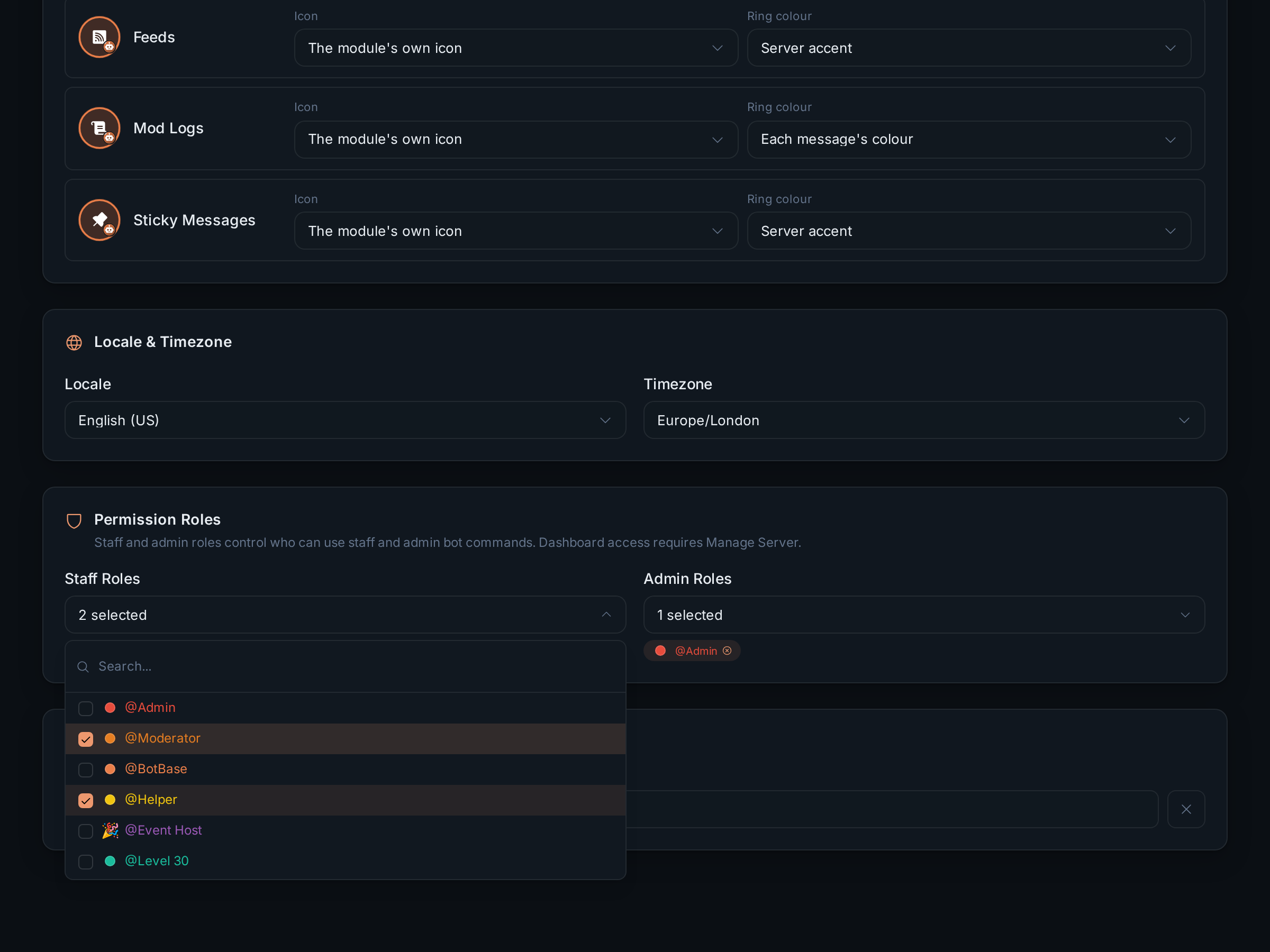Check the @Level 30 role checkbox
This screenshot has width=1270, height=952.
(86, 862)
